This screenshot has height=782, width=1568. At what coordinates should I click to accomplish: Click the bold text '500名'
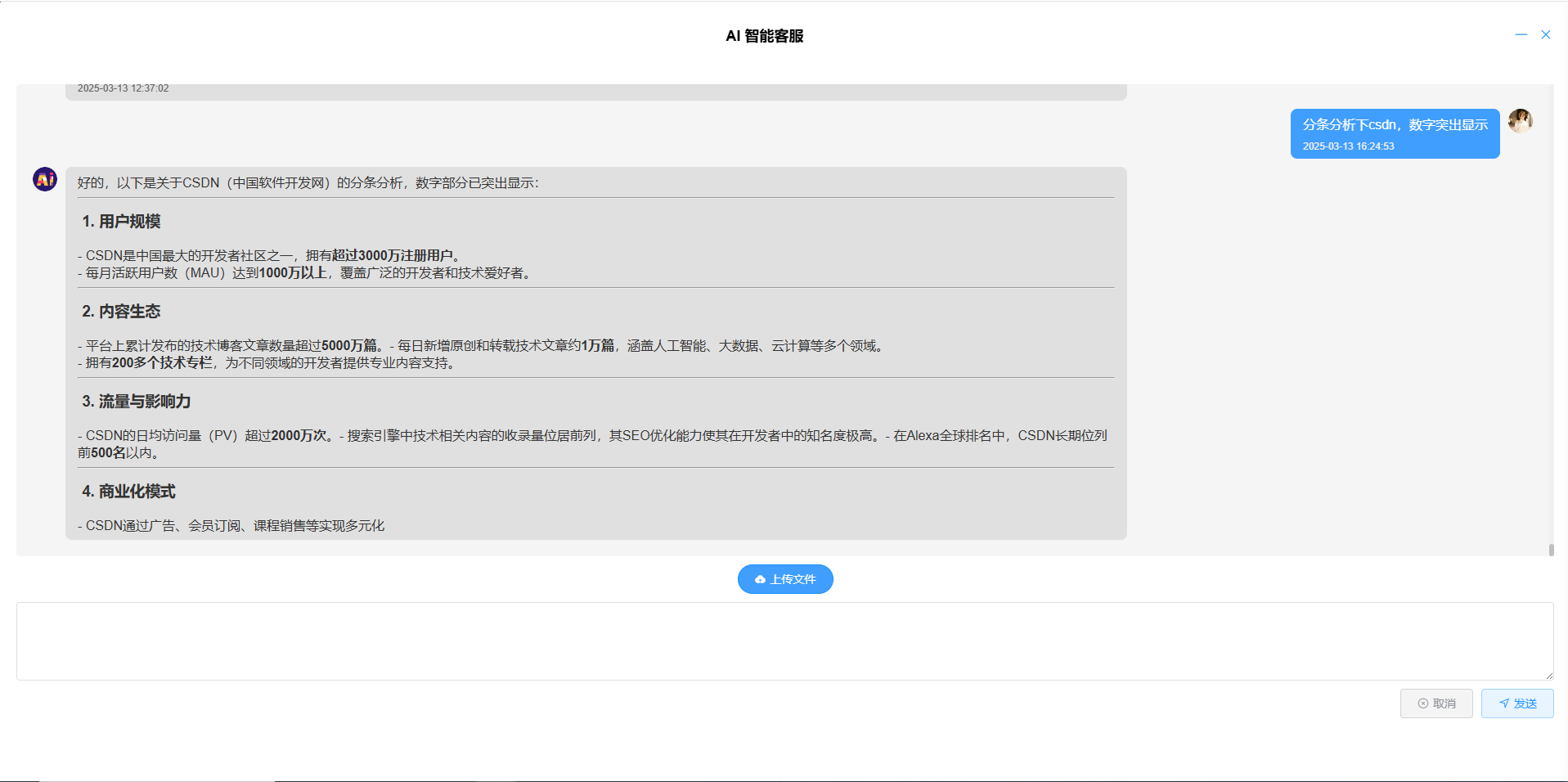click(x=108, y=453)
